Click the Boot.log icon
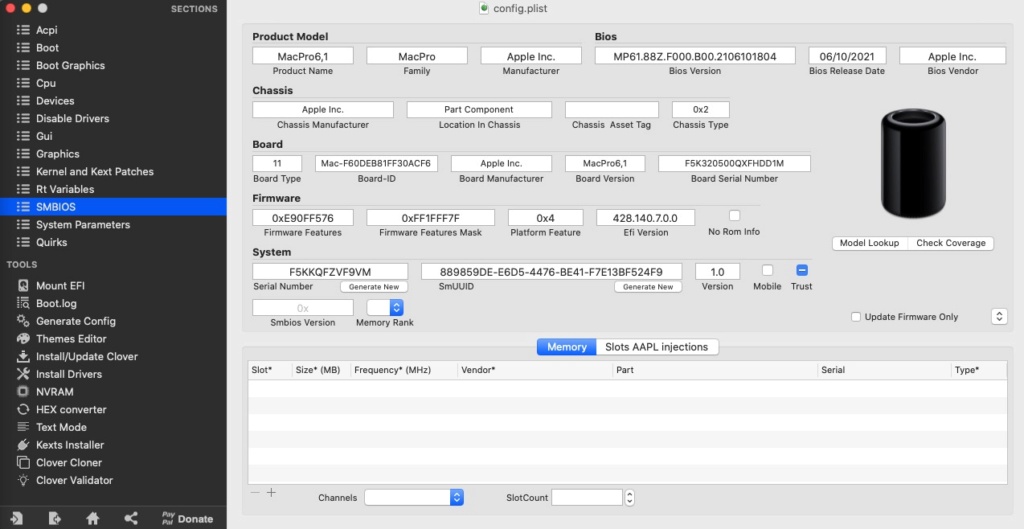Screen dimensions: 1024x529 (23, 303)
